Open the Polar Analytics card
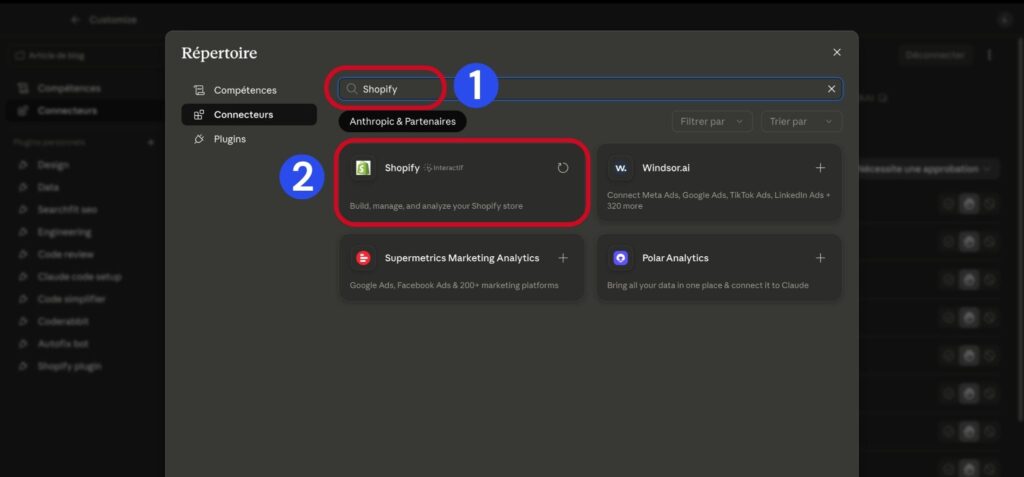 pos(719,268)
